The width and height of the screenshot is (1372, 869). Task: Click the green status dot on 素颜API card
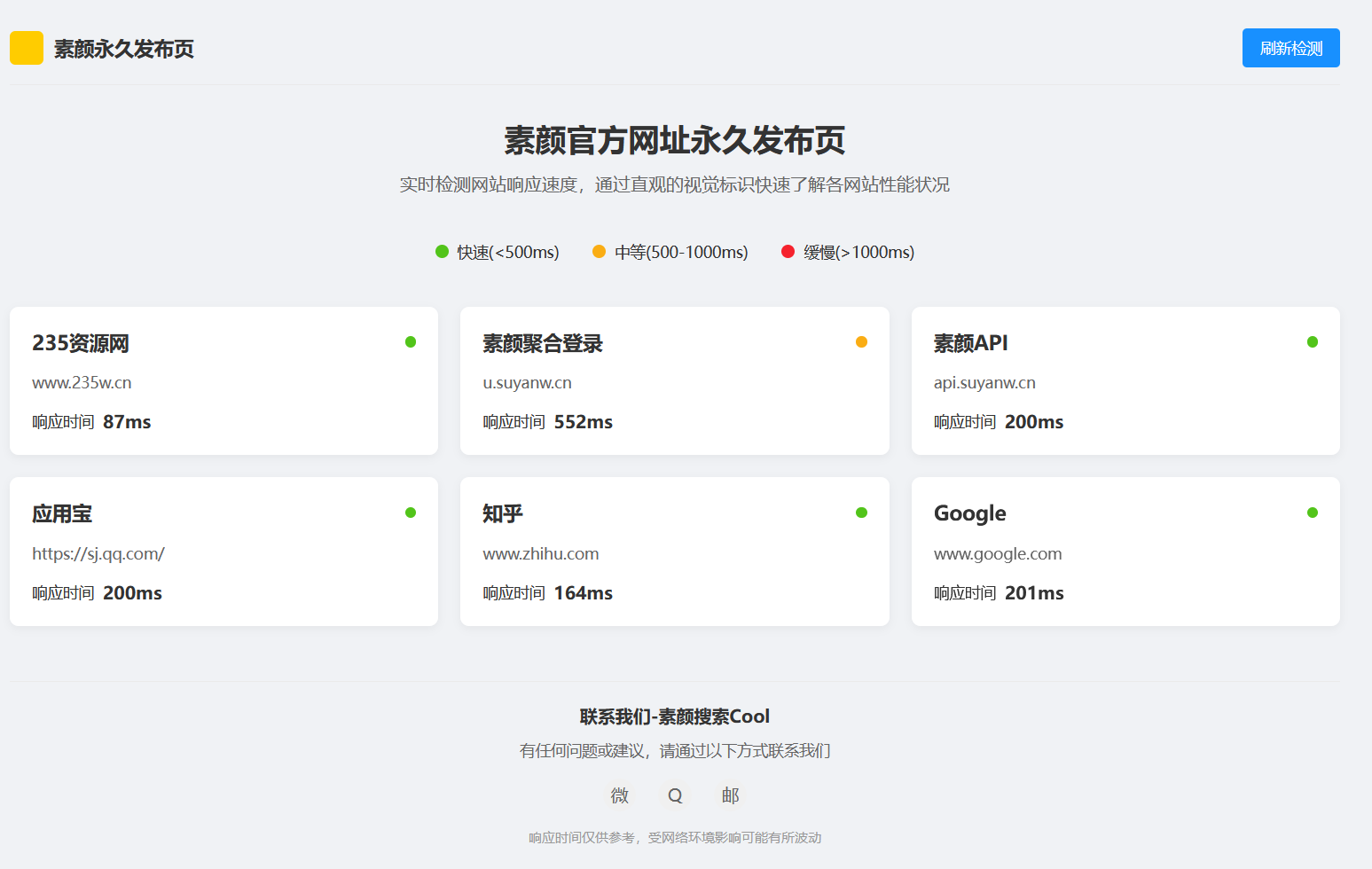(1313, 341)
